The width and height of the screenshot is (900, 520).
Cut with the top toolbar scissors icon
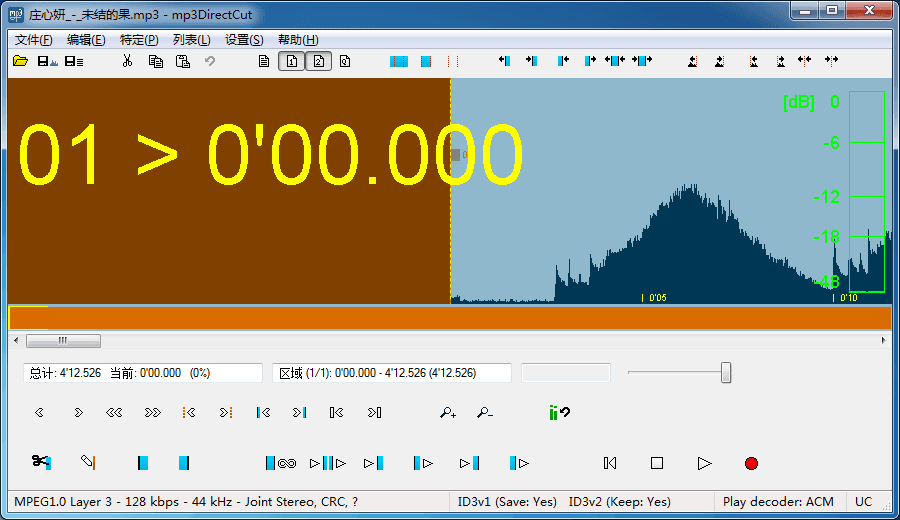click(x=127, y=61)
